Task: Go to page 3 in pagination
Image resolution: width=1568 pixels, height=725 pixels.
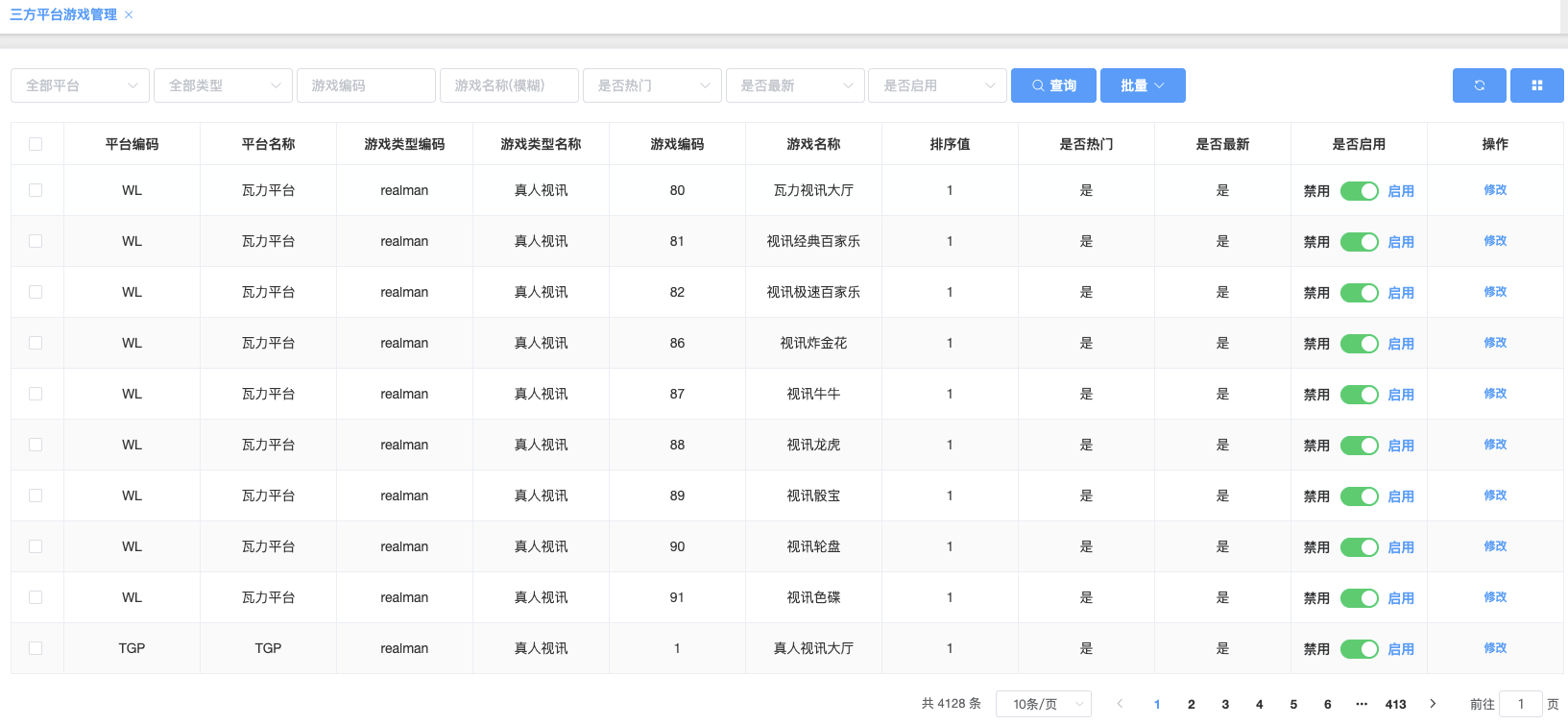Action: pos(1225,704)
